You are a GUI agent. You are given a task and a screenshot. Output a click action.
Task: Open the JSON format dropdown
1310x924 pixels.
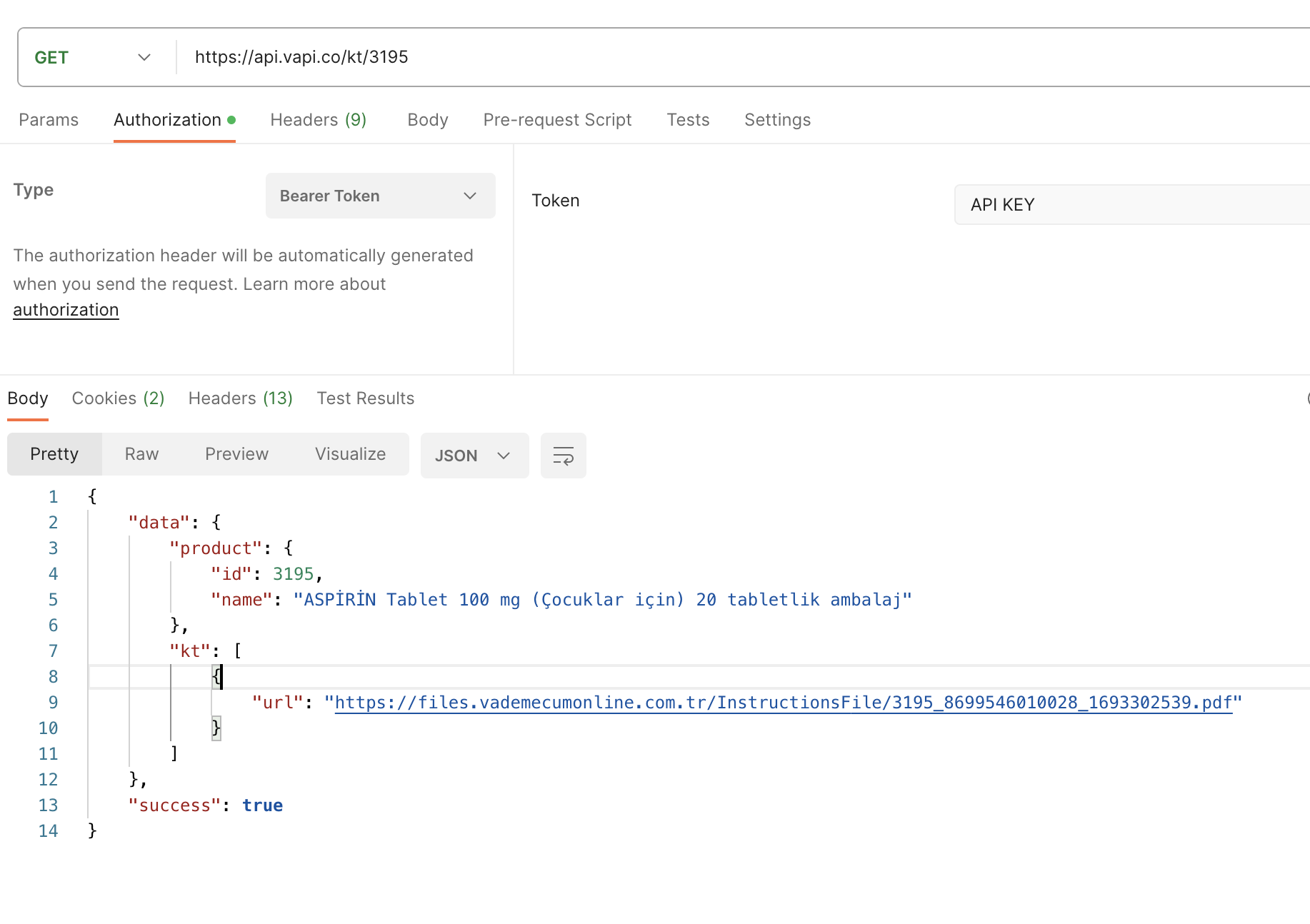pos(474,456)
